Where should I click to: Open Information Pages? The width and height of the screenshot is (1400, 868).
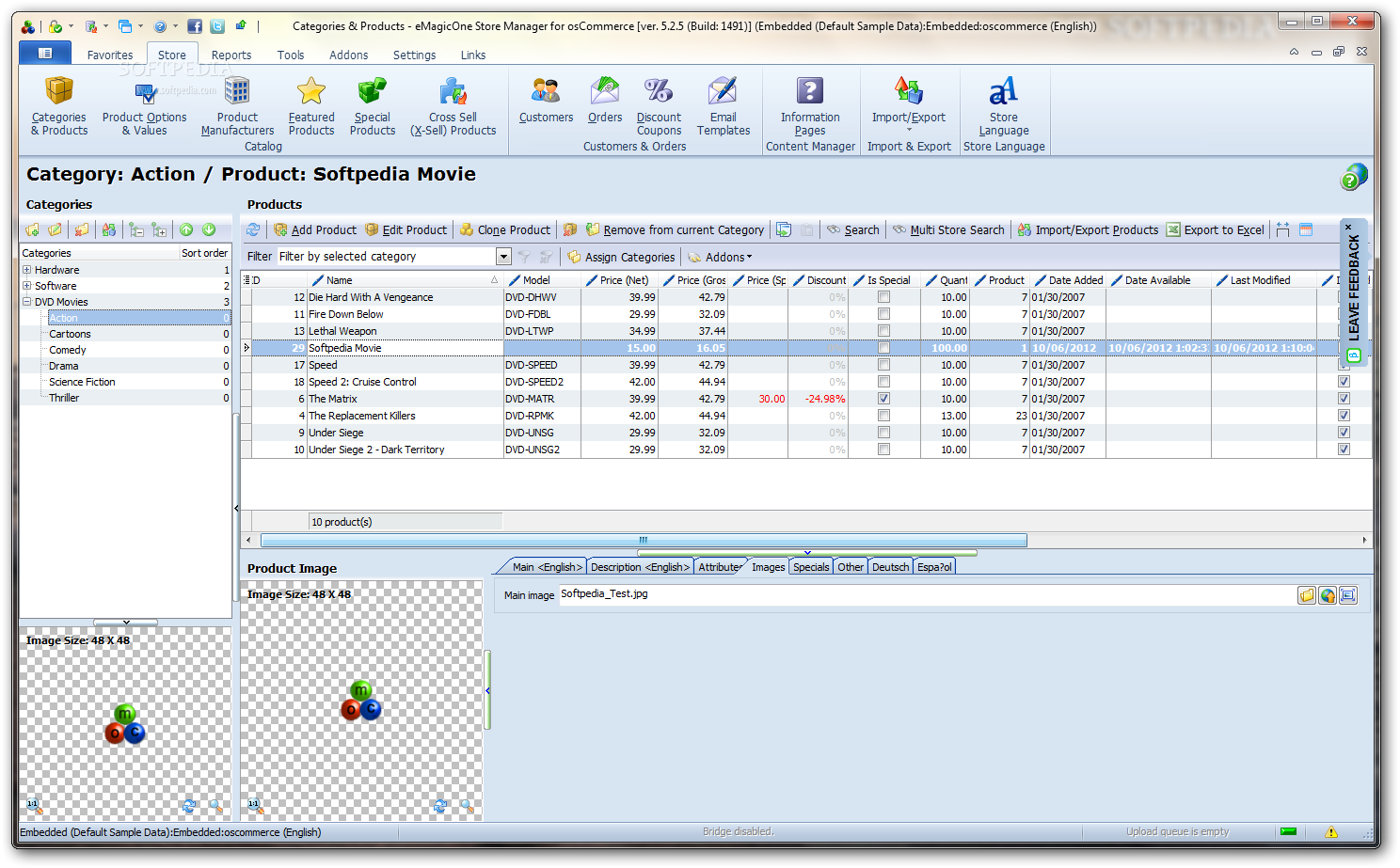[x=810, y=105]
